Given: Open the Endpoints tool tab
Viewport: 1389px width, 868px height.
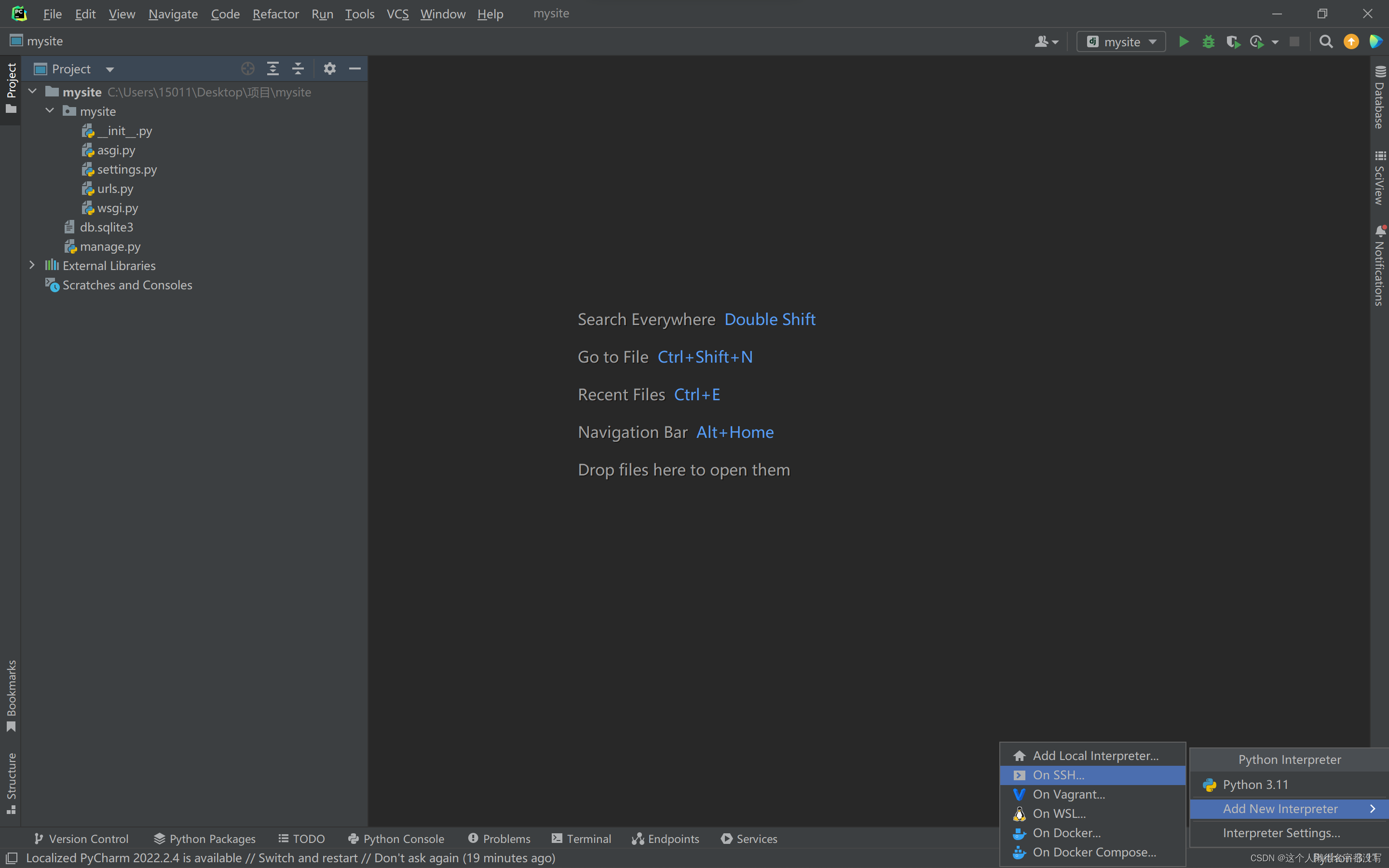Looking at the screenshot, I should click(x=666, y=839).
